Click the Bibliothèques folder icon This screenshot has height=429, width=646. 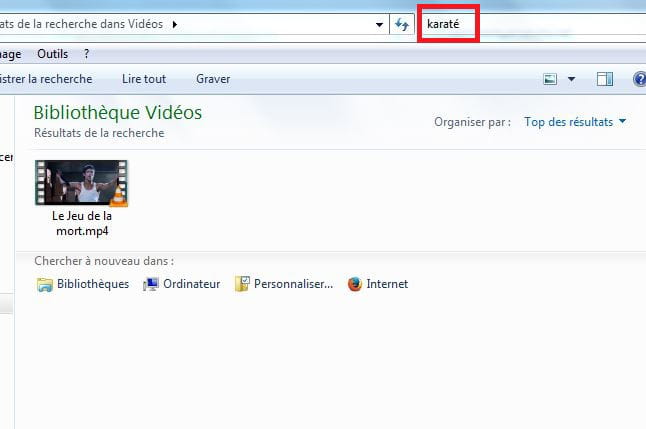click(44, 284)
